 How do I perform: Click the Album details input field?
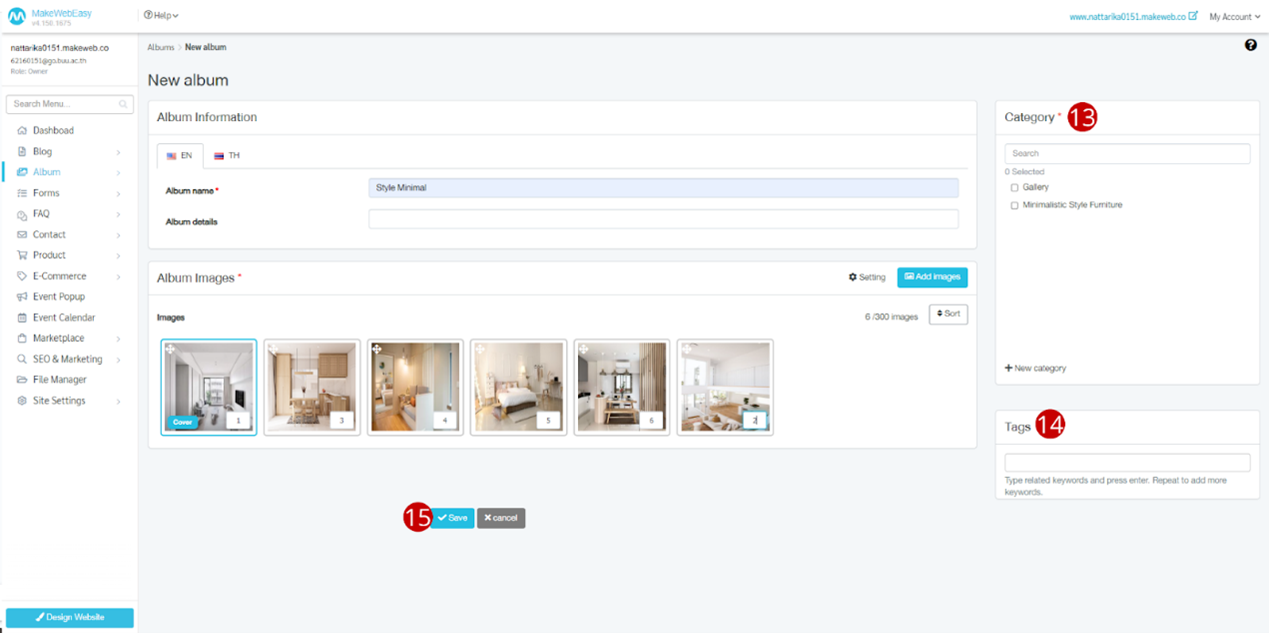click(x=662, y=220)
